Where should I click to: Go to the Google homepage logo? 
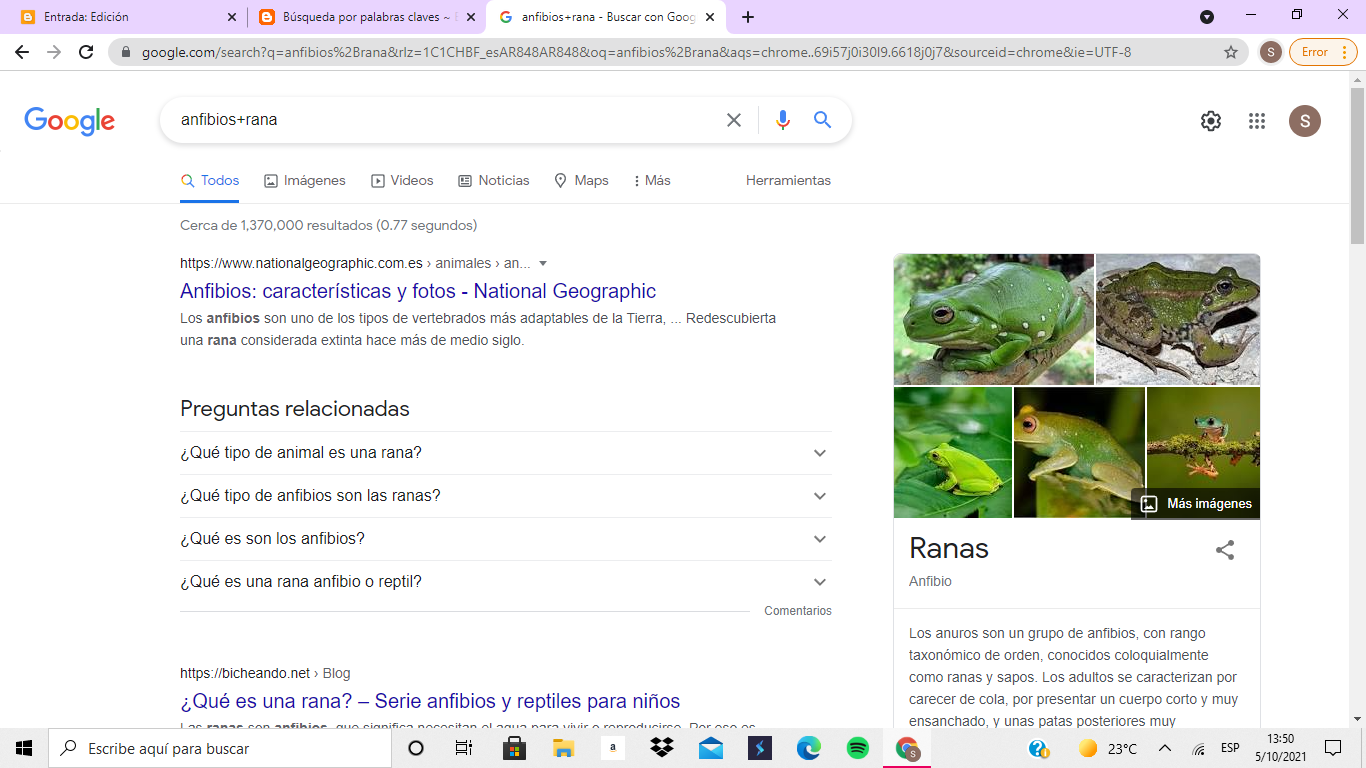pos(70,121)
